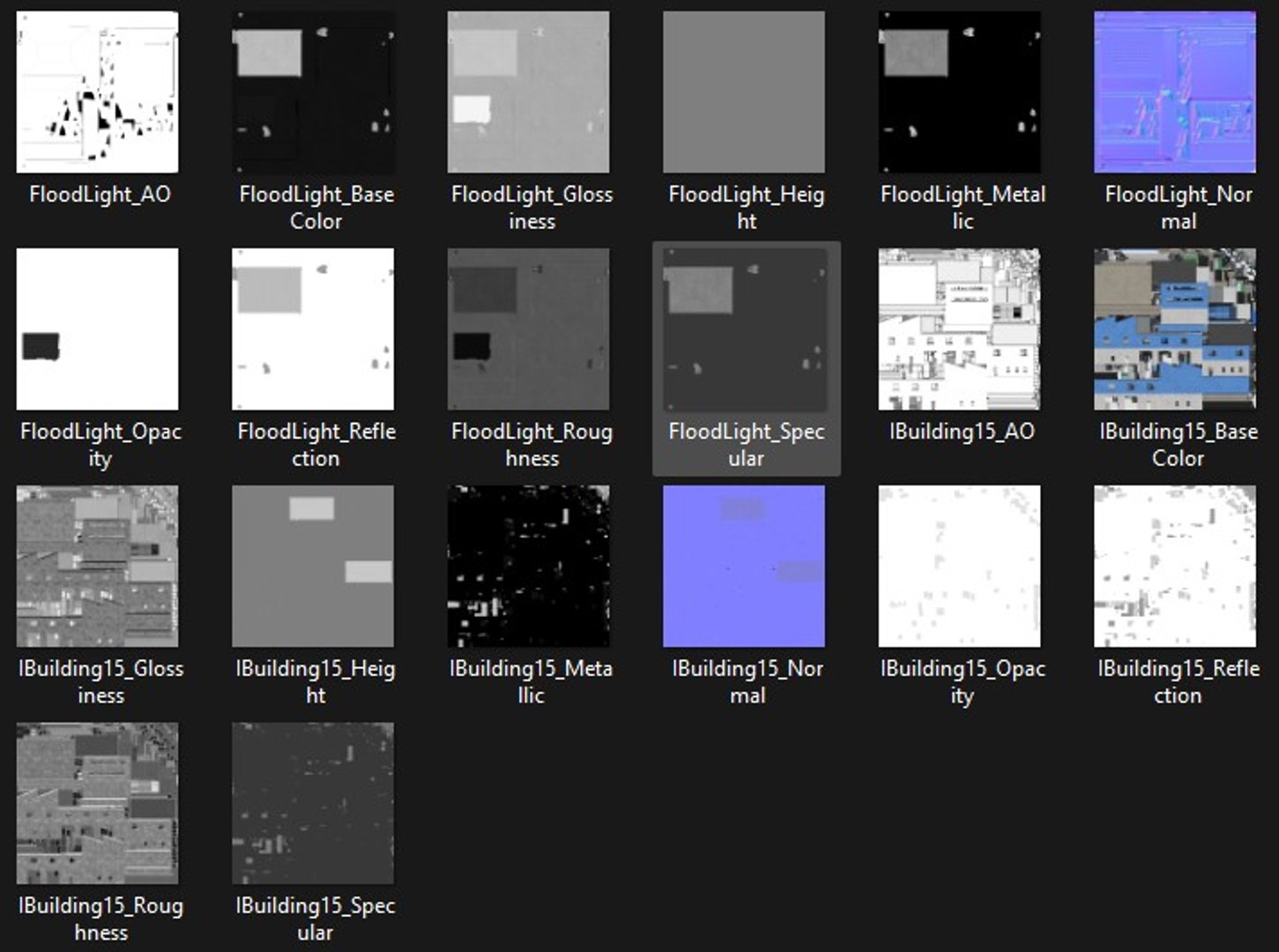Select the IBuilding15_Specular thumbnail
Screen dimensions: 1279x952
coord(313,803)
